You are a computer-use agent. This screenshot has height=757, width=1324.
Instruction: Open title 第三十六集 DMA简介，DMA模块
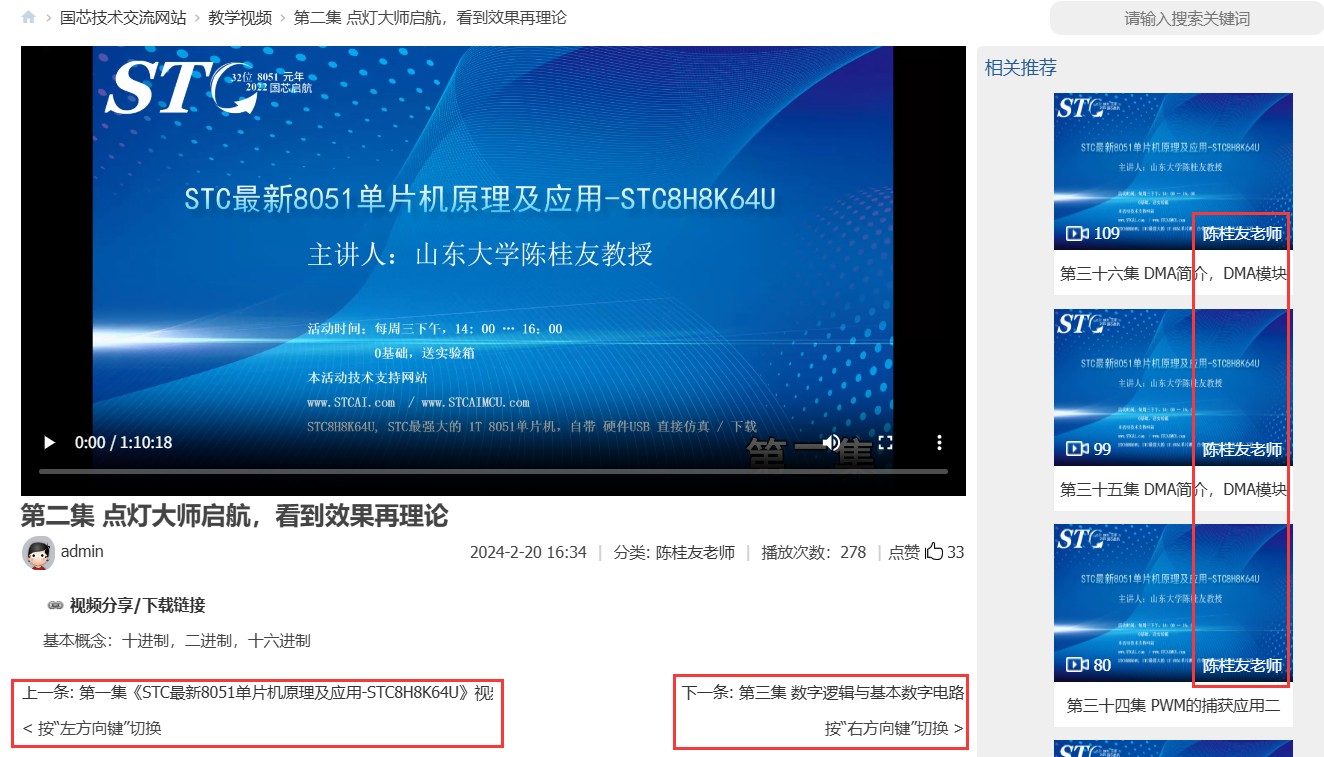point(1173,273)
